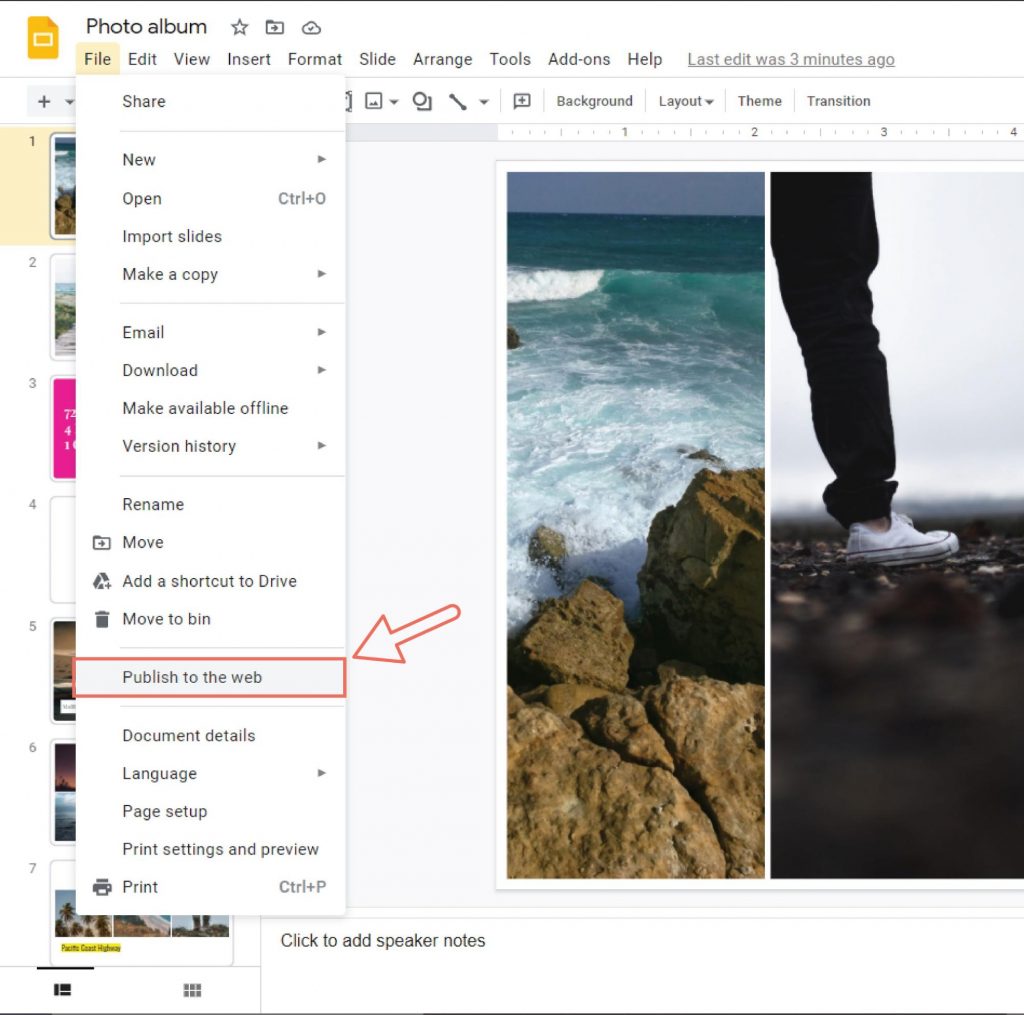1024x1015 pixels.
Task: Click the printer icon next to Print
Action: (102, 887)
